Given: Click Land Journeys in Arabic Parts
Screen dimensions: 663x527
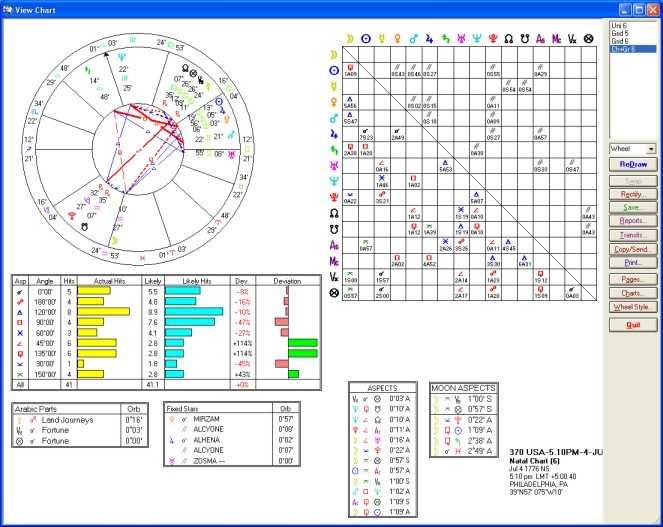Looking at the screenshot, I should [x=67, y=420].
